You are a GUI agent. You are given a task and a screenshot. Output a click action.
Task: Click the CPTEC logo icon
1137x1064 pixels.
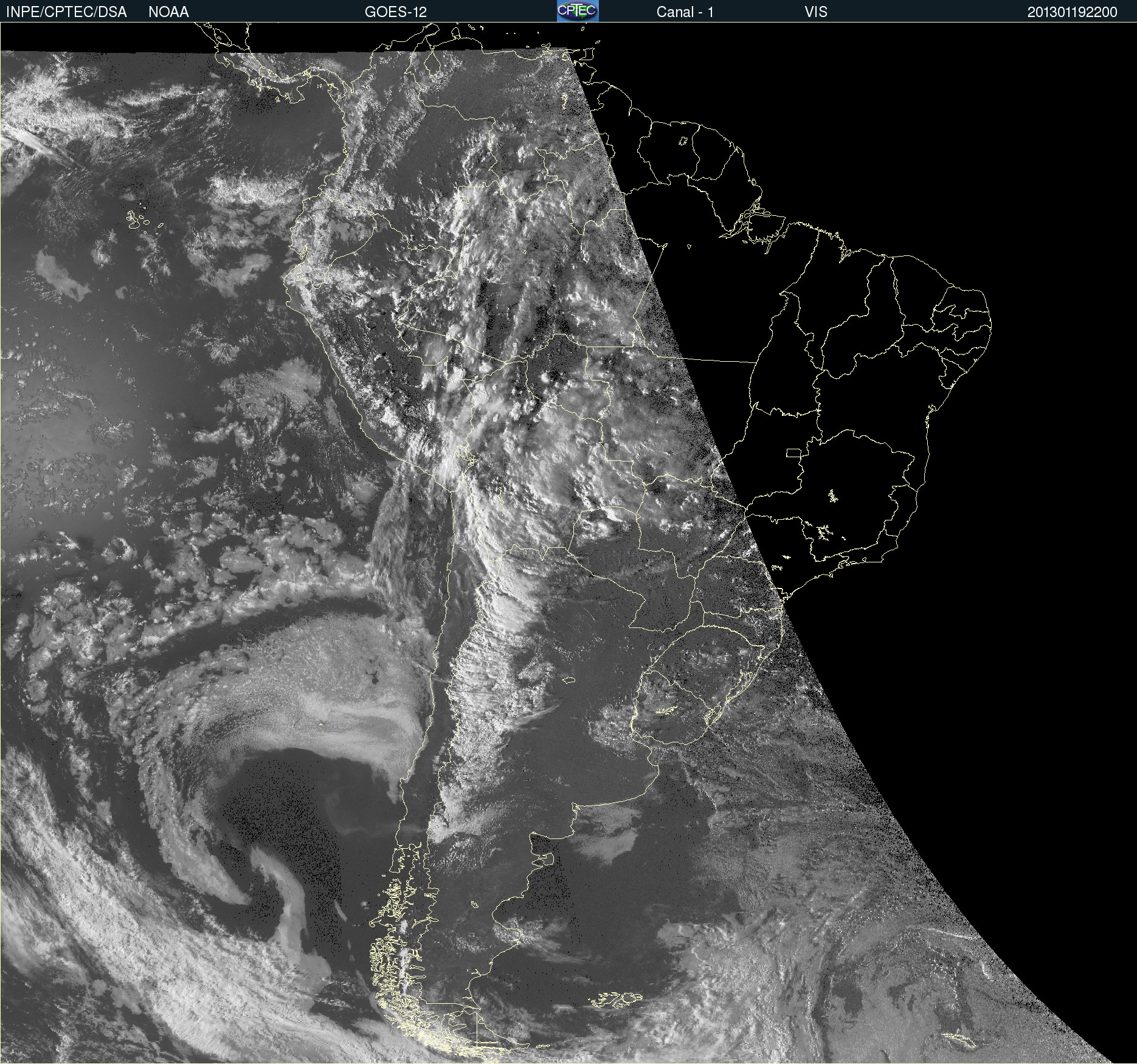(578, 11)
